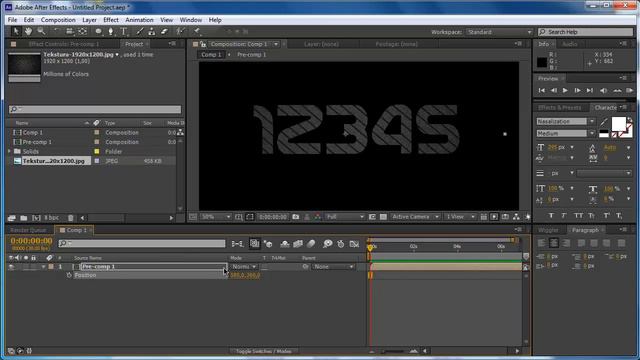Click the Auto-keyframe stopwatch icon in timeline
Screen dimensions: 640x360
pyautogui.click(x=341, y=244)
